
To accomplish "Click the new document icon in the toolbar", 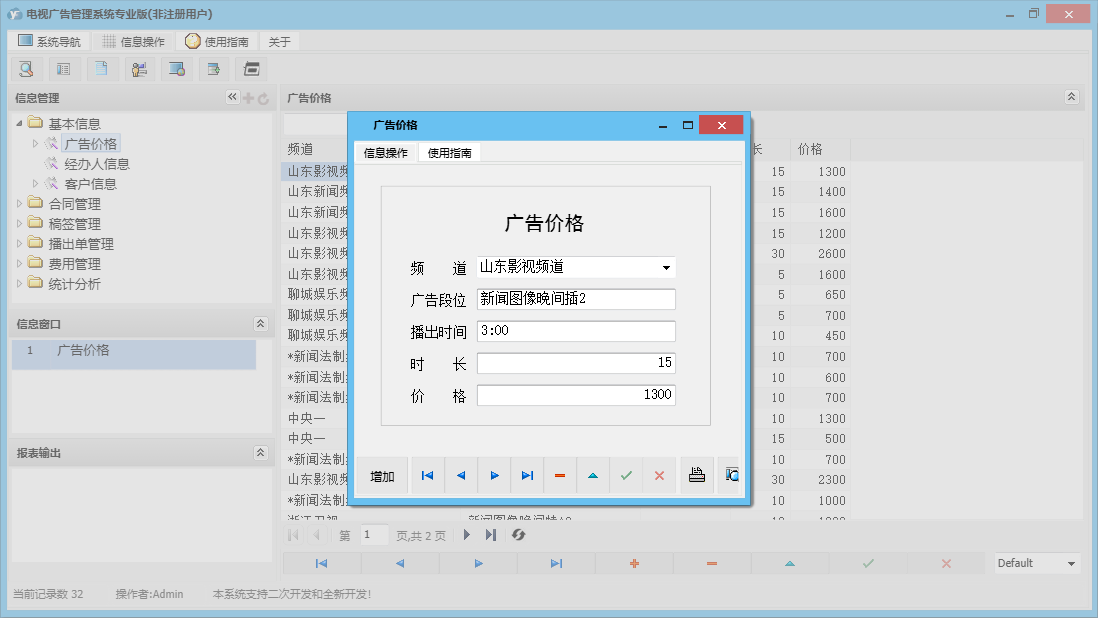I will (x=101, y=68).
